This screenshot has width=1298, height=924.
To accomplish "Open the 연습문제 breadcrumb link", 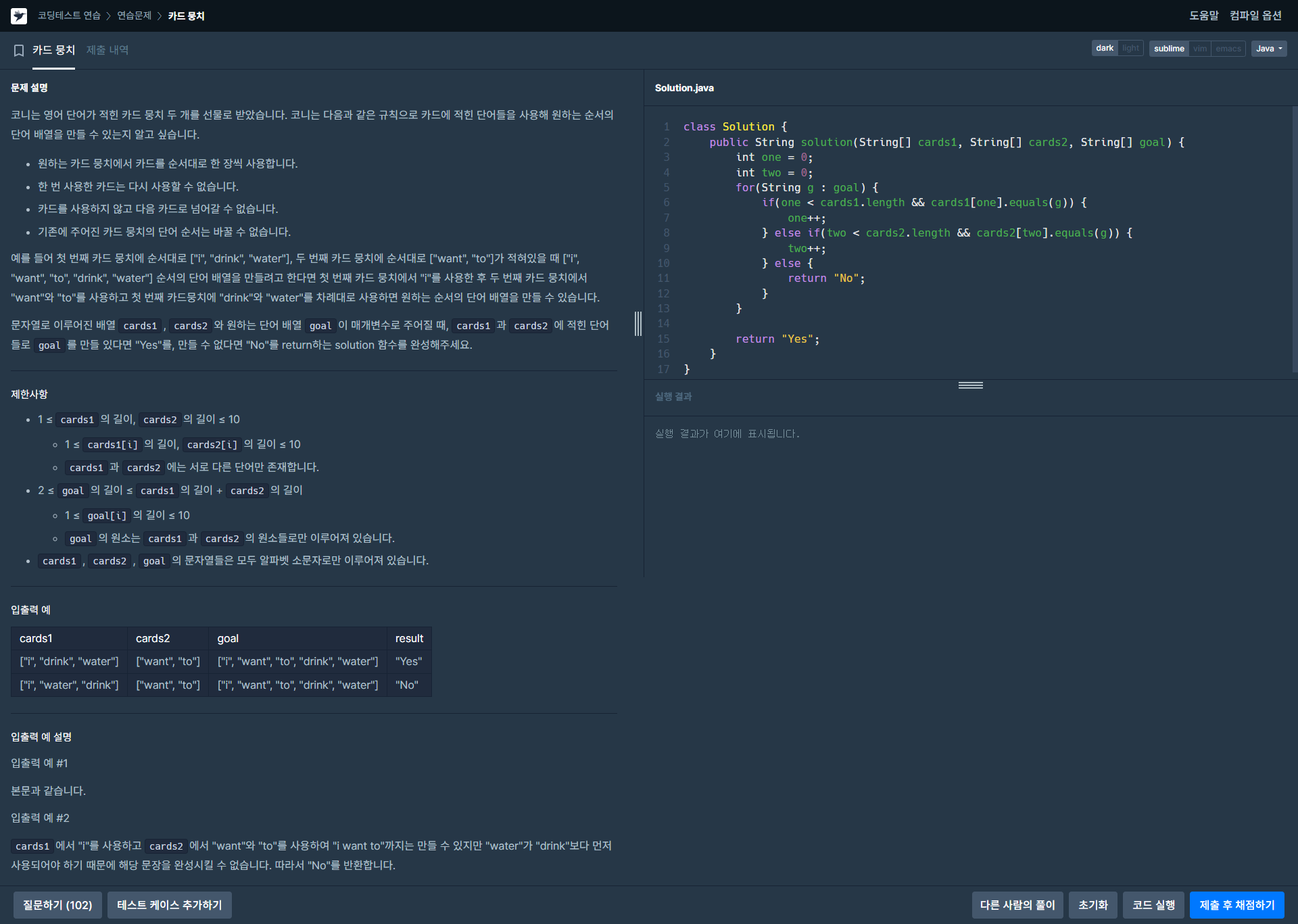I will 134,16.
